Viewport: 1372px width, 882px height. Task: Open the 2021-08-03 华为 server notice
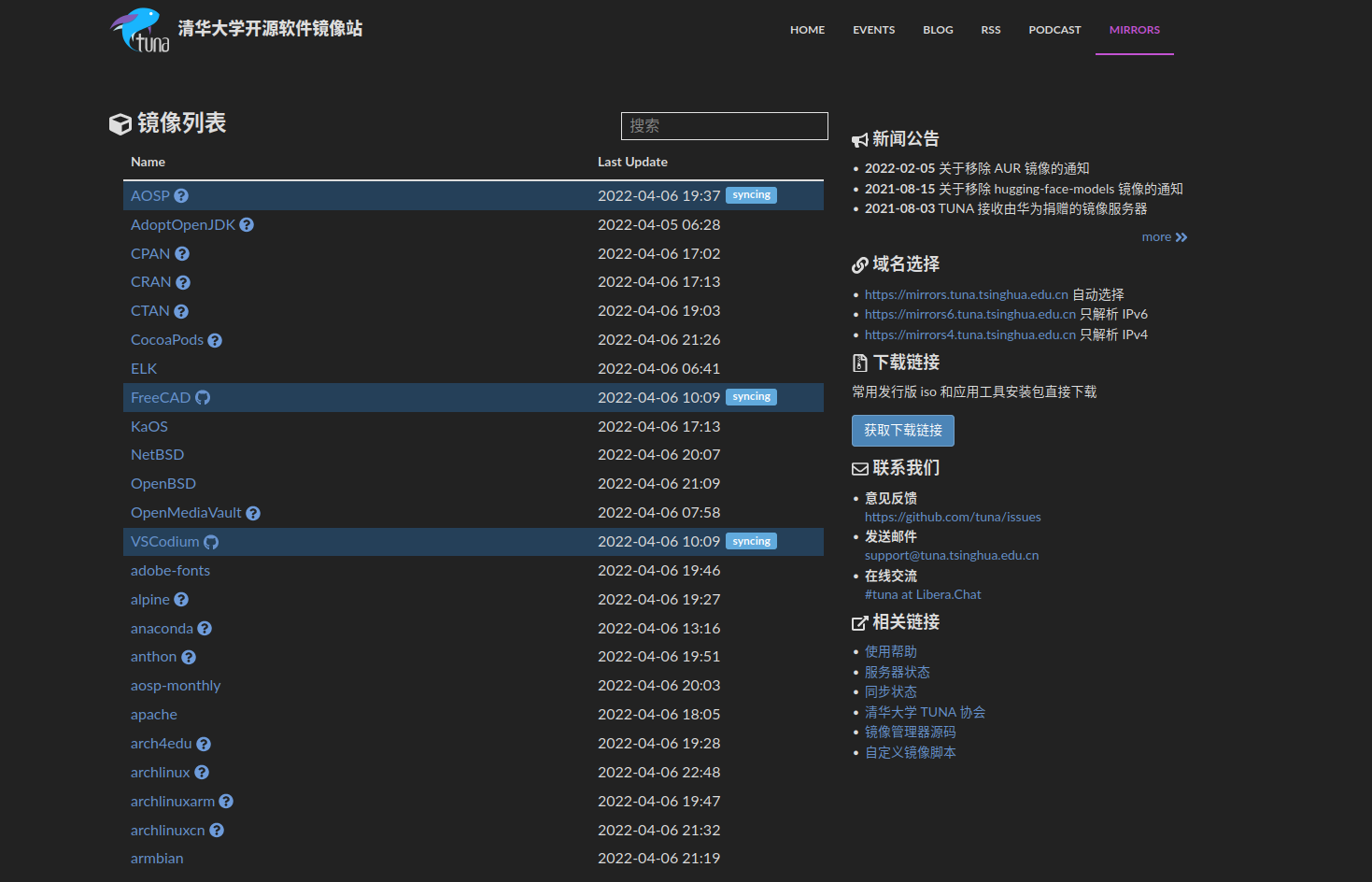click(1006, 208)
